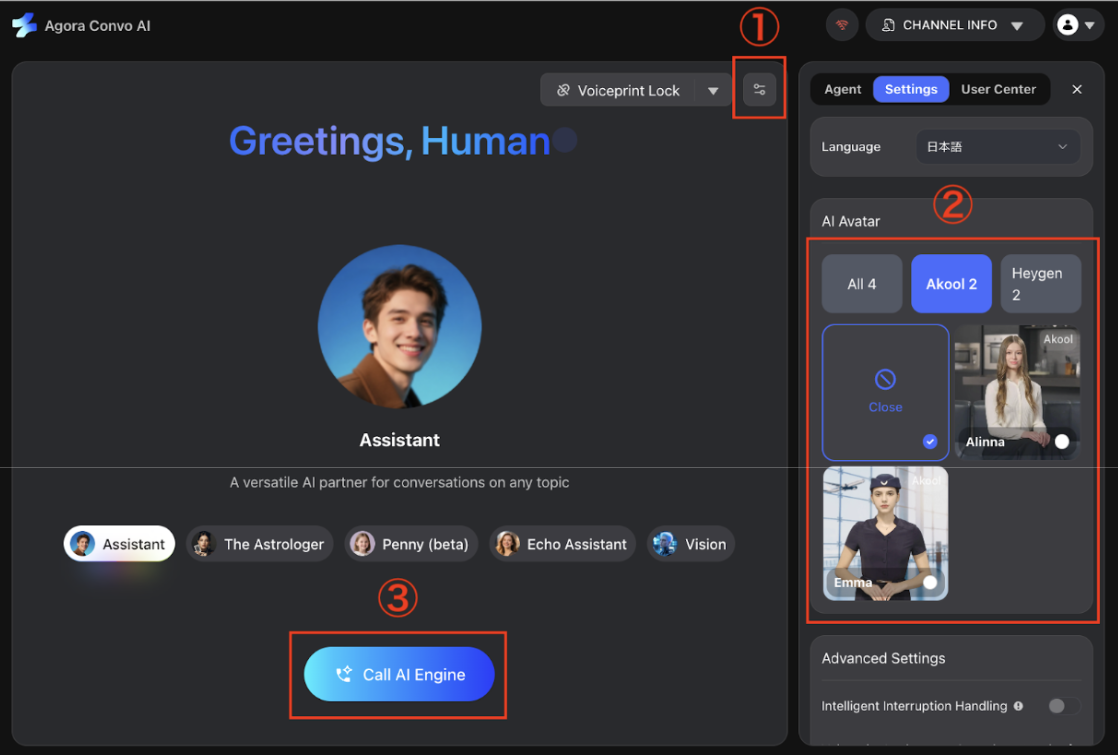Select the All 4 avatar filter
The image size is (1118, 755).
[861, 283]
